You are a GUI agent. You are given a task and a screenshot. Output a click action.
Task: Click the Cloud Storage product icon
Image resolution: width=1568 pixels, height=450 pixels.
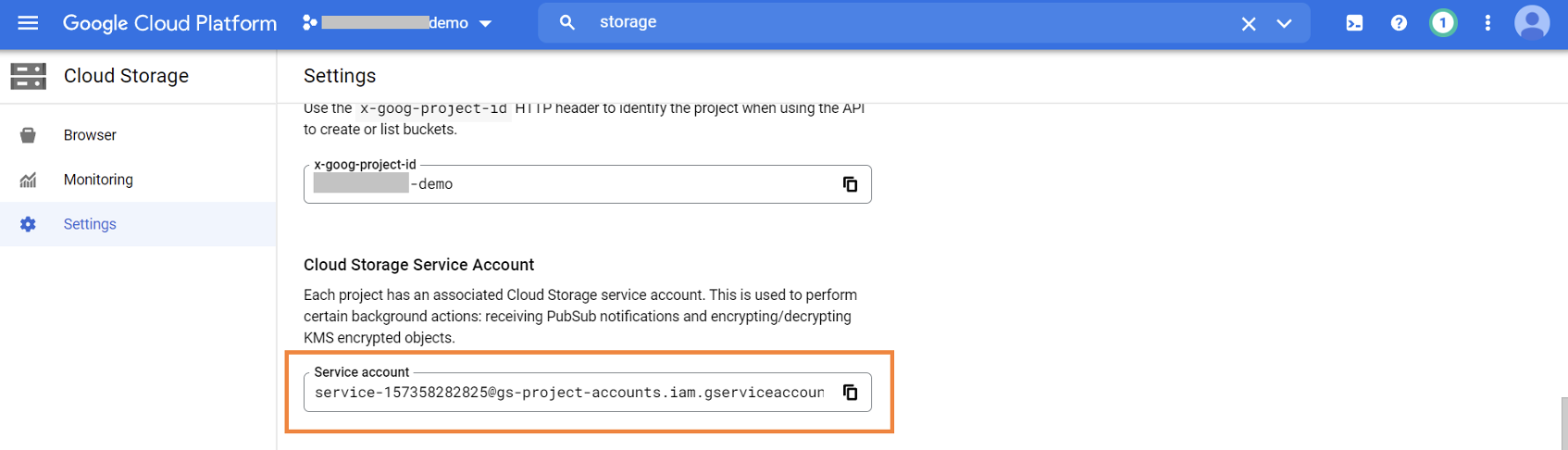(x=28, y=76)
